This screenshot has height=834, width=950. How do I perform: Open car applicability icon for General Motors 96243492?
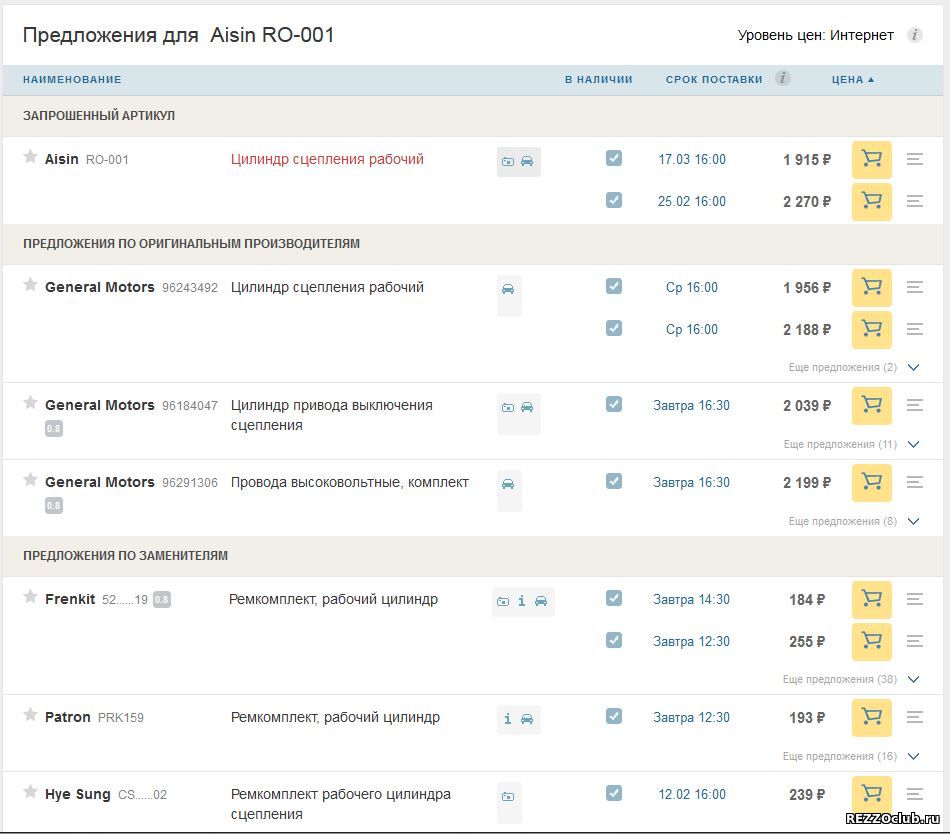pyautogui.click(x=508, y=289)
